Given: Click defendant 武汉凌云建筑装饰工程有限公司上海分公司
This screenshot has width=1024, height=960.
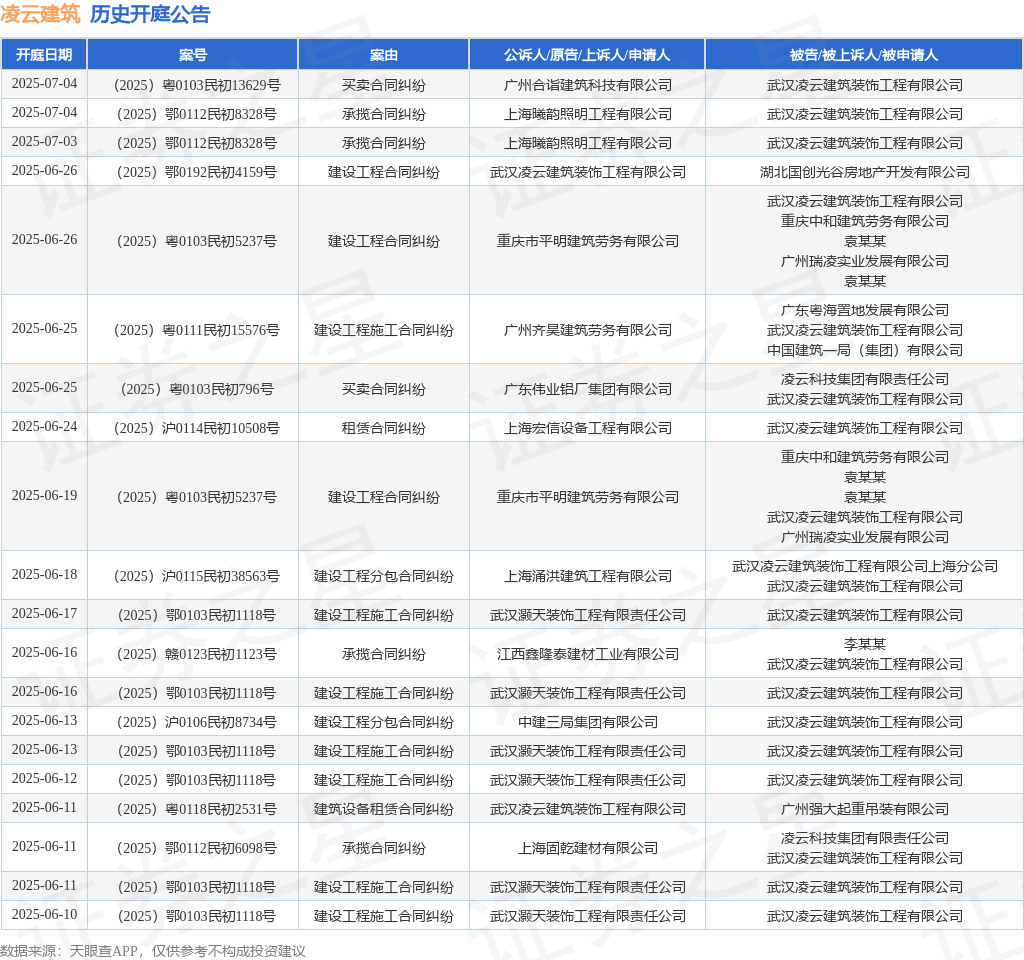Looking at the screenshot, I should pos(865,566).
